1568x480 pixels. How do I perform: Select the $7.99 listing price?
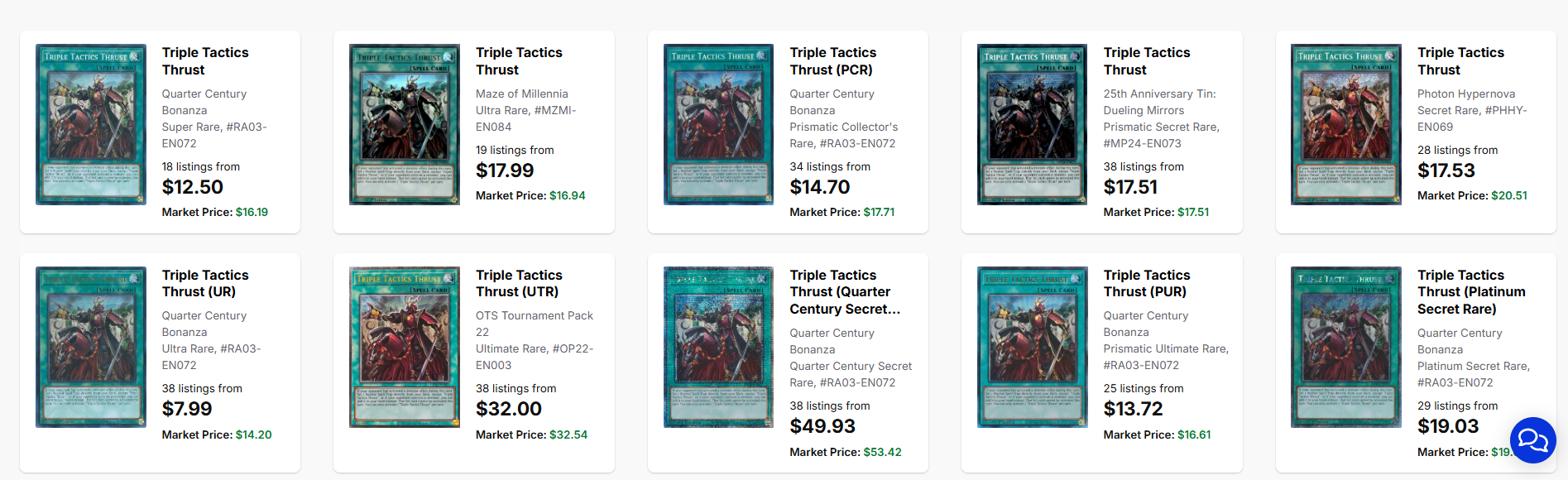[x=187, y=409]
